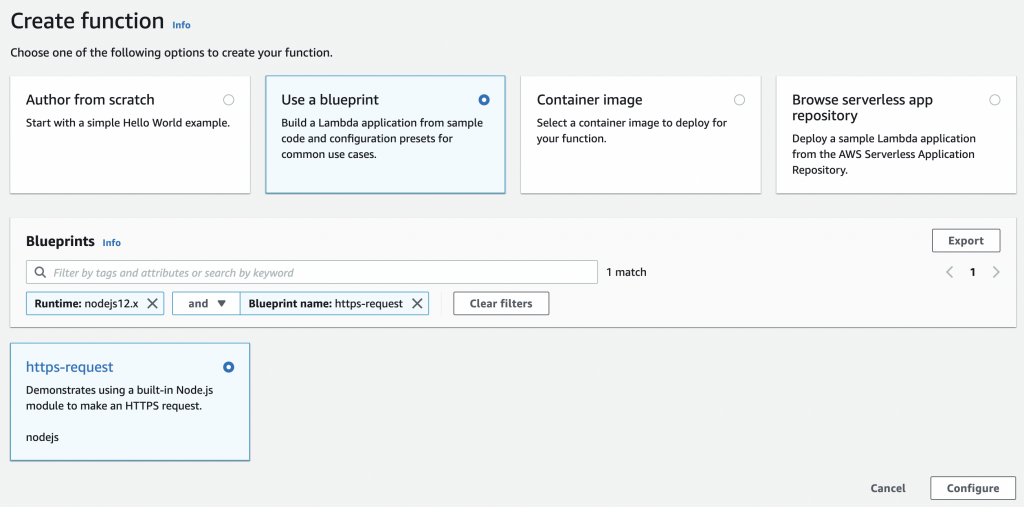This screenshot has height=507, width=1024.
Task: Select Browse serverless app repository option
Action: pos(995,100)
